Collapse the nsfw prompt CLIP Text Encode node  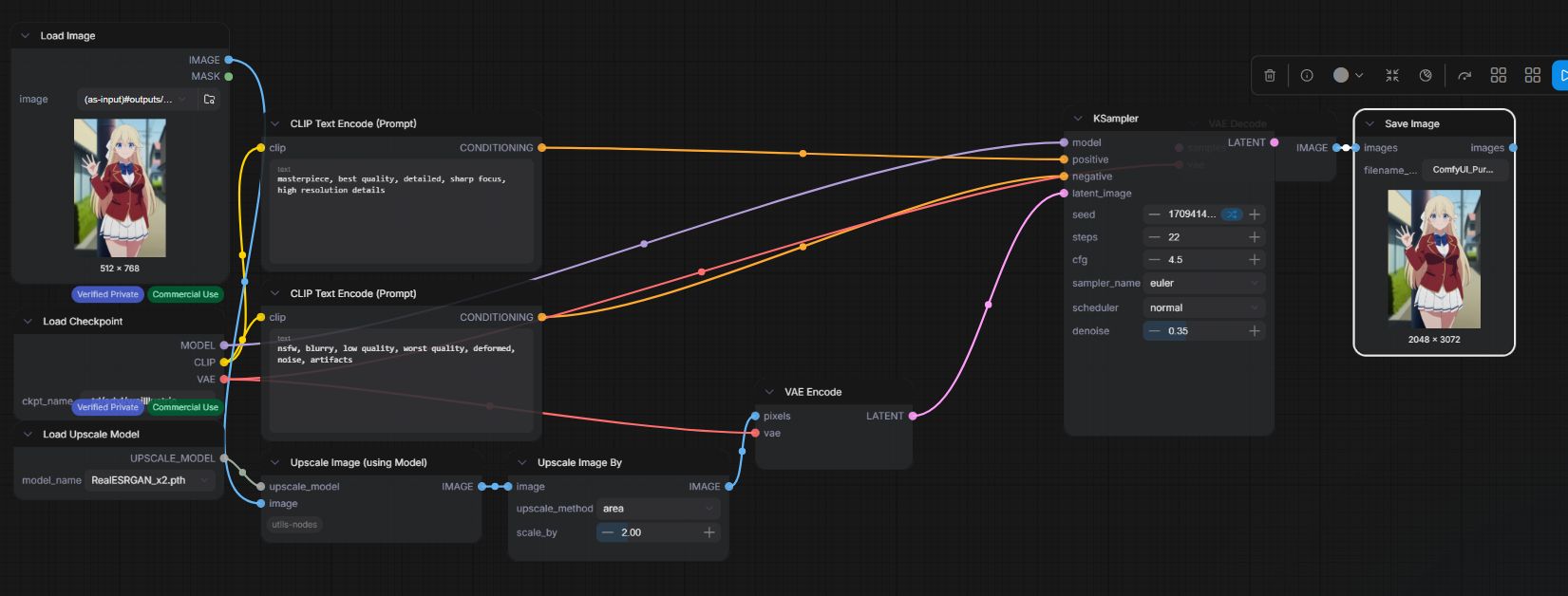275,293
